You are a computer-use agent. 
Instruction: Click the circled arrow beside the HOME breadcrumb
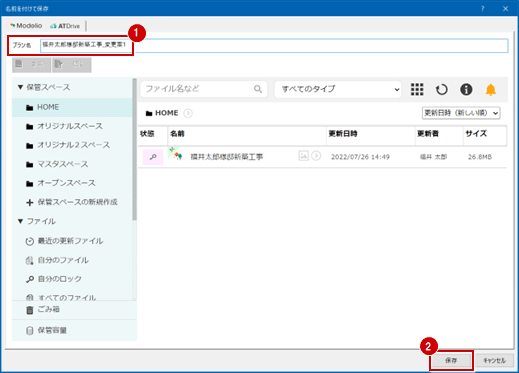[x=188, y=113]
